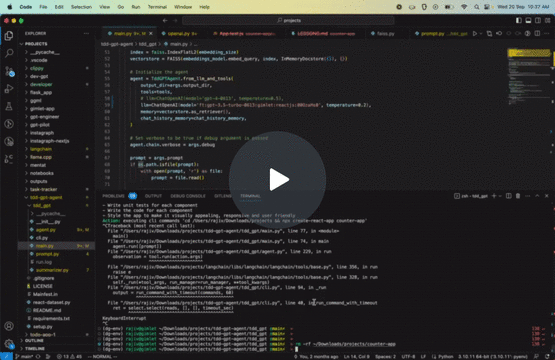Expand the TIMELINE section

pyautogui.click(x=56, y=349)
